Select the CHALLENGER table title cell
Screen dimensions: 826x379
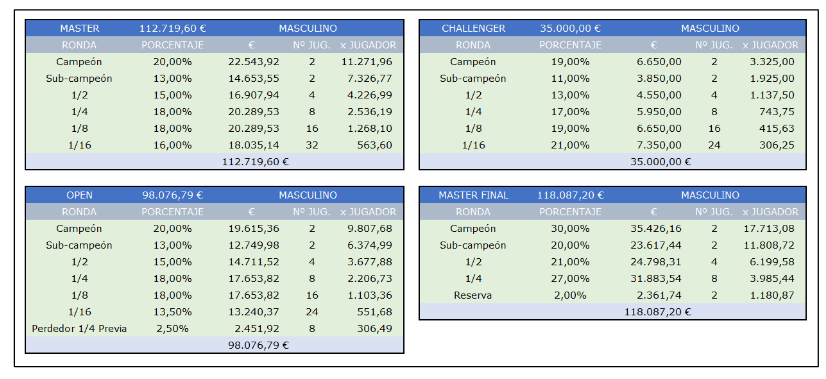(473, 28)
